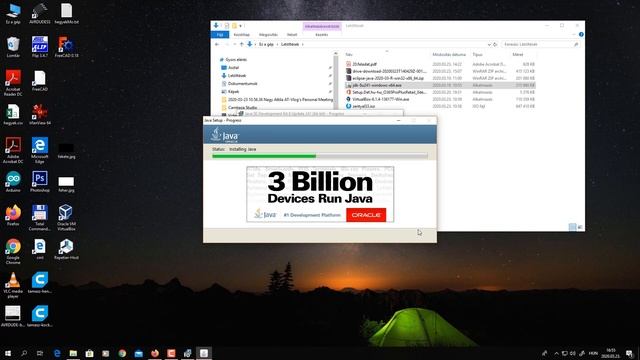Screen dimensions: 640x360
Task: Open the Google Chrome desktop shortcut
Action: (13, 251)
